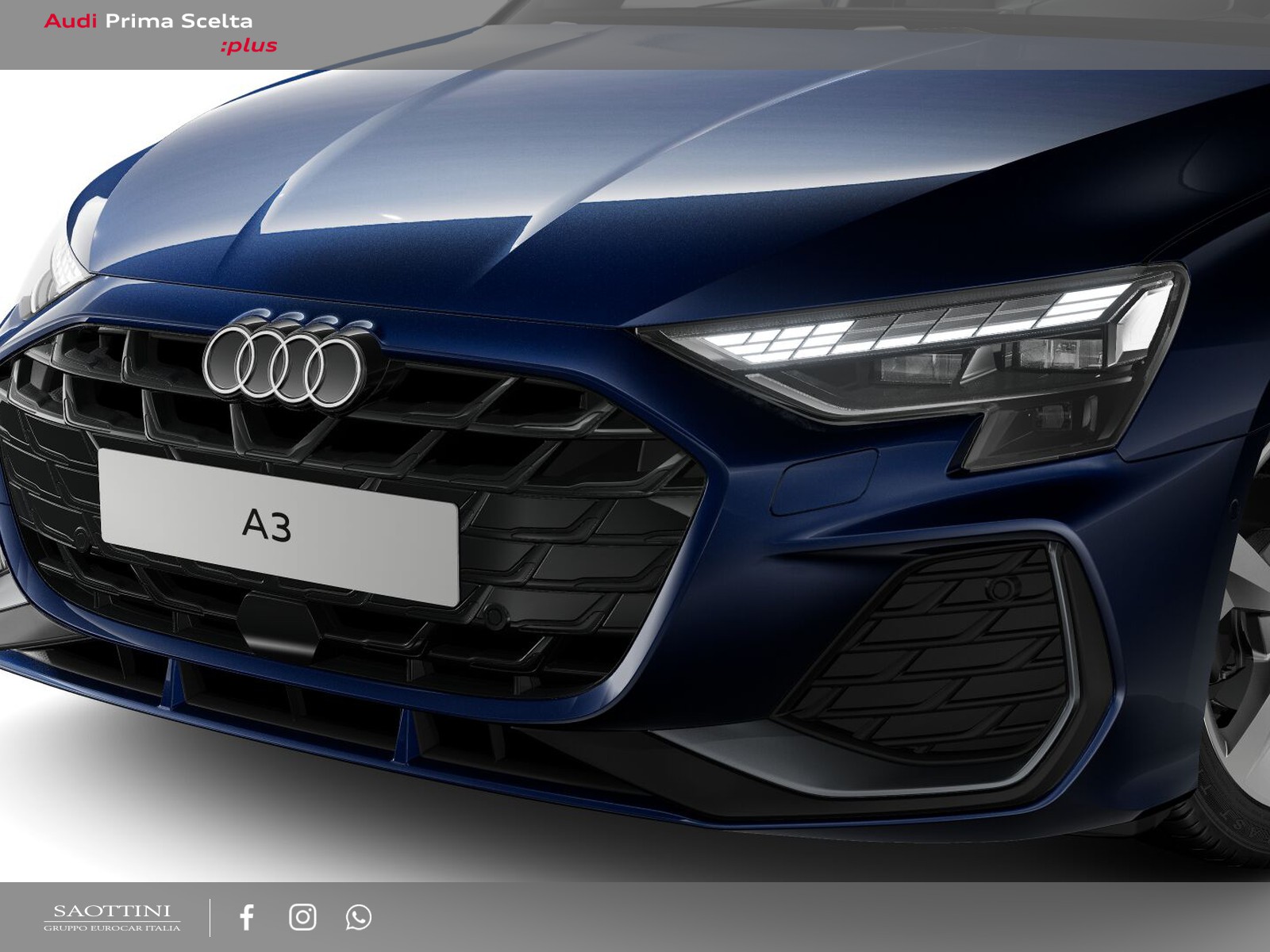Click the Audi Prima Scelta :plus logo
This screenshot has height=952, width=1270.
click(x=161, y=33)
